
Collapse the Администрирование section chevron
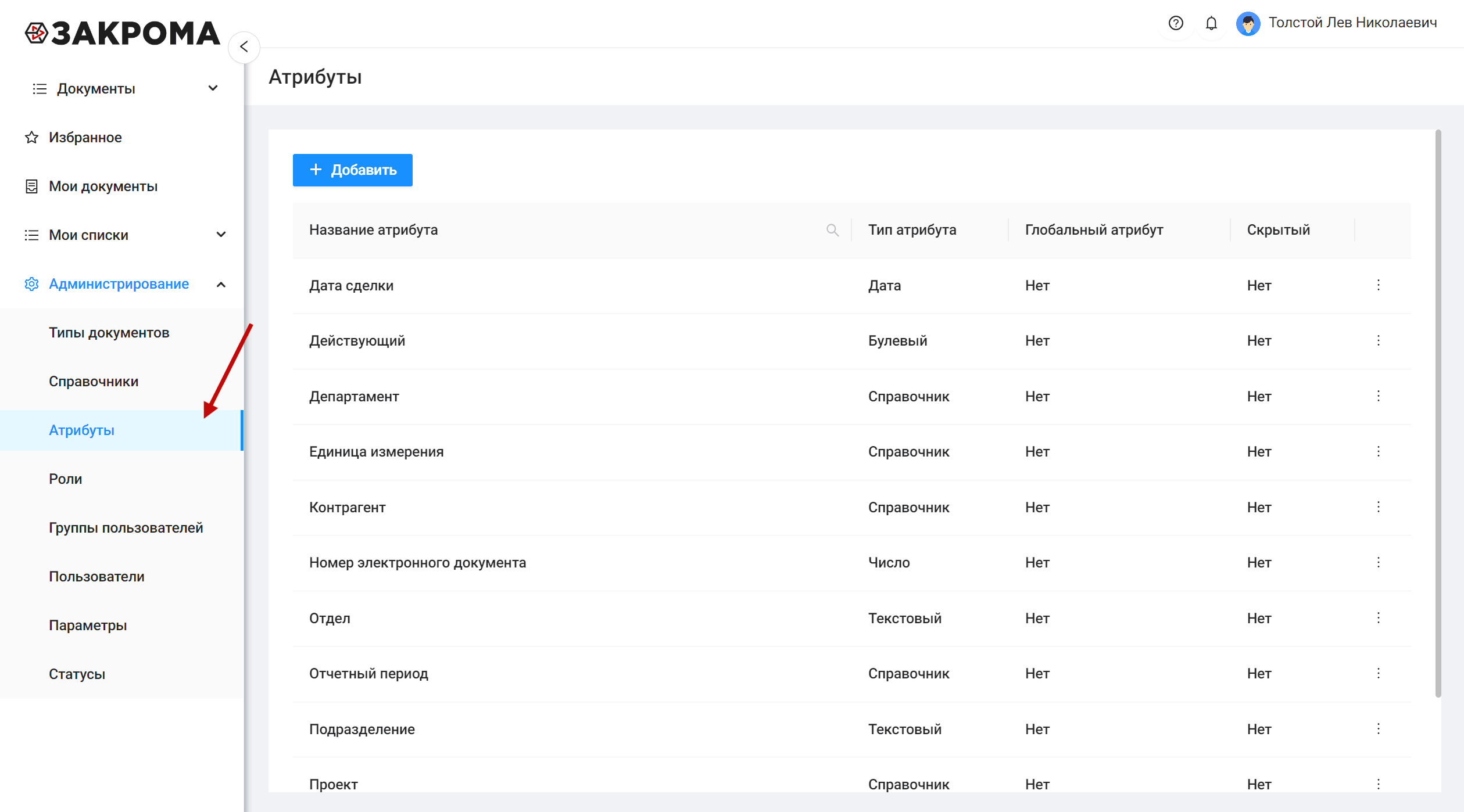(221, 284)
